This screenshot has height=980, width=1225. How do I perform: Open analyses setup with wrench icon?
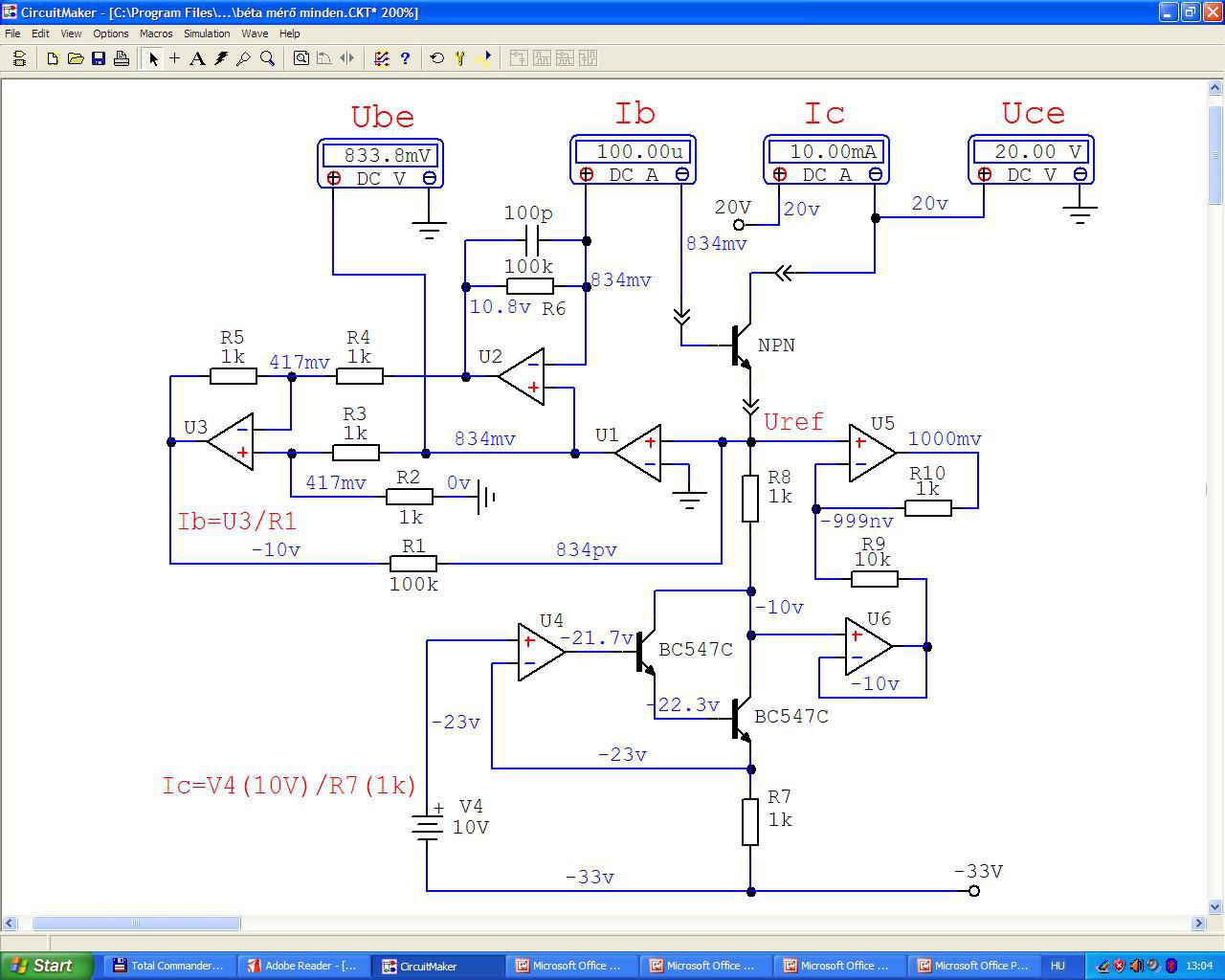460,58
